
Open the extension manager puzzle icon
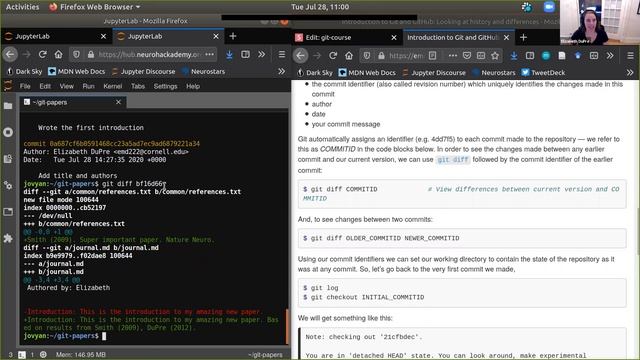(x=8, y=238)
